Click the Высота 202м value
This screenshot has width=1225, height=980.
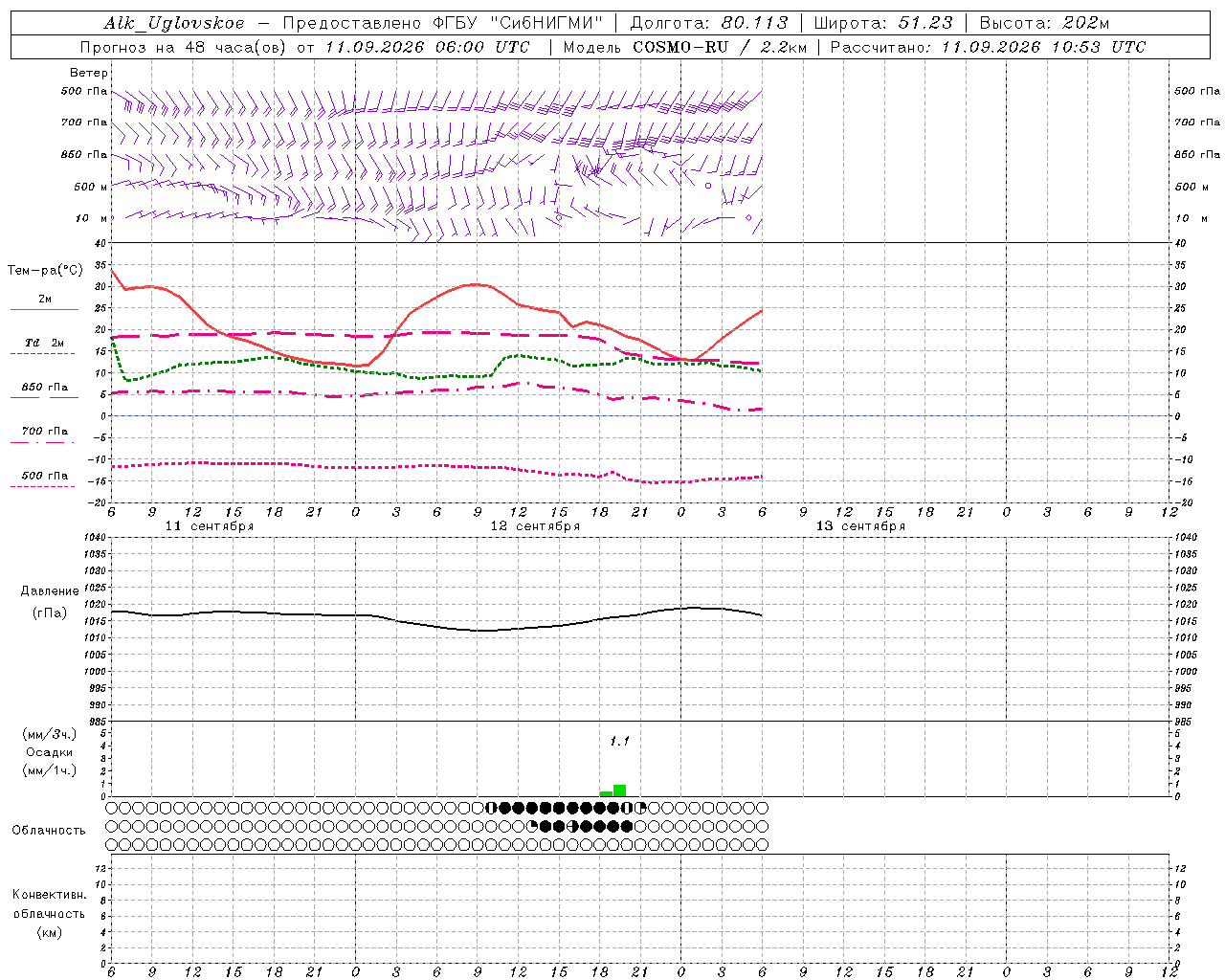[x=1085, y=24]
